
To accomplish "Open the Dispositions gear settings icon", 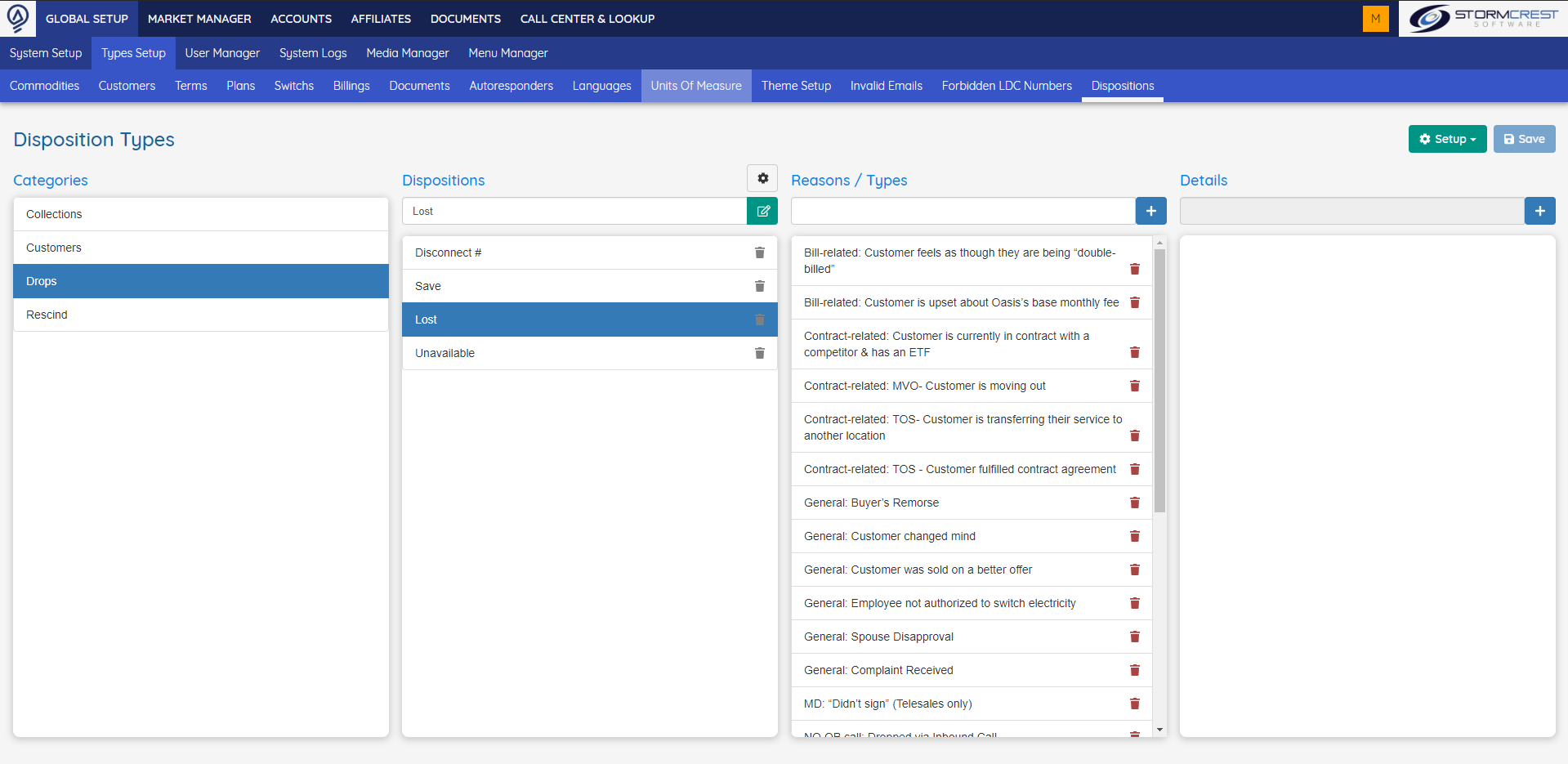I will coord(762,178).
